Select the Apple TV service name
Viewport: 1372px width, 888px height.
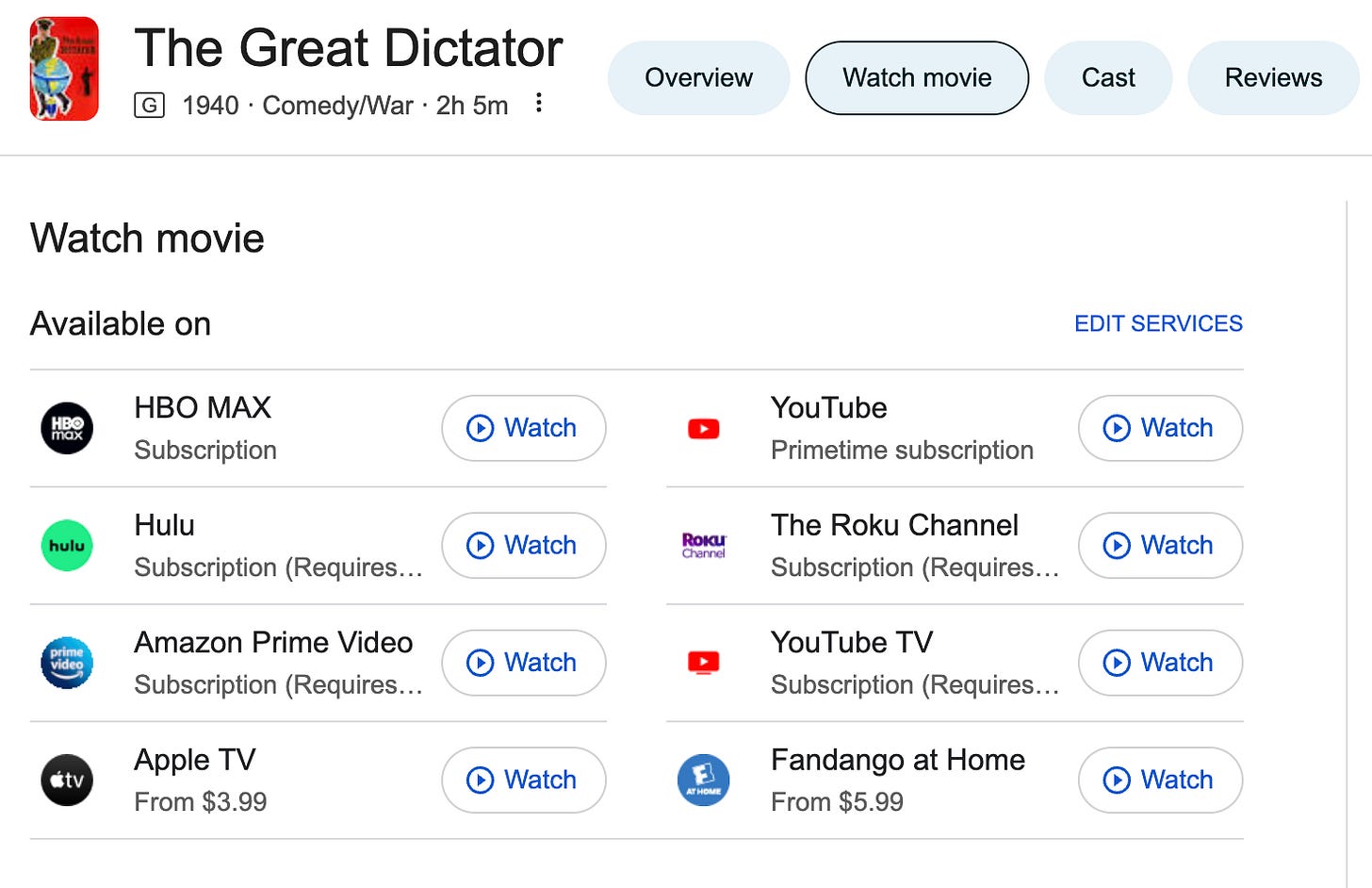coord(195,760)
